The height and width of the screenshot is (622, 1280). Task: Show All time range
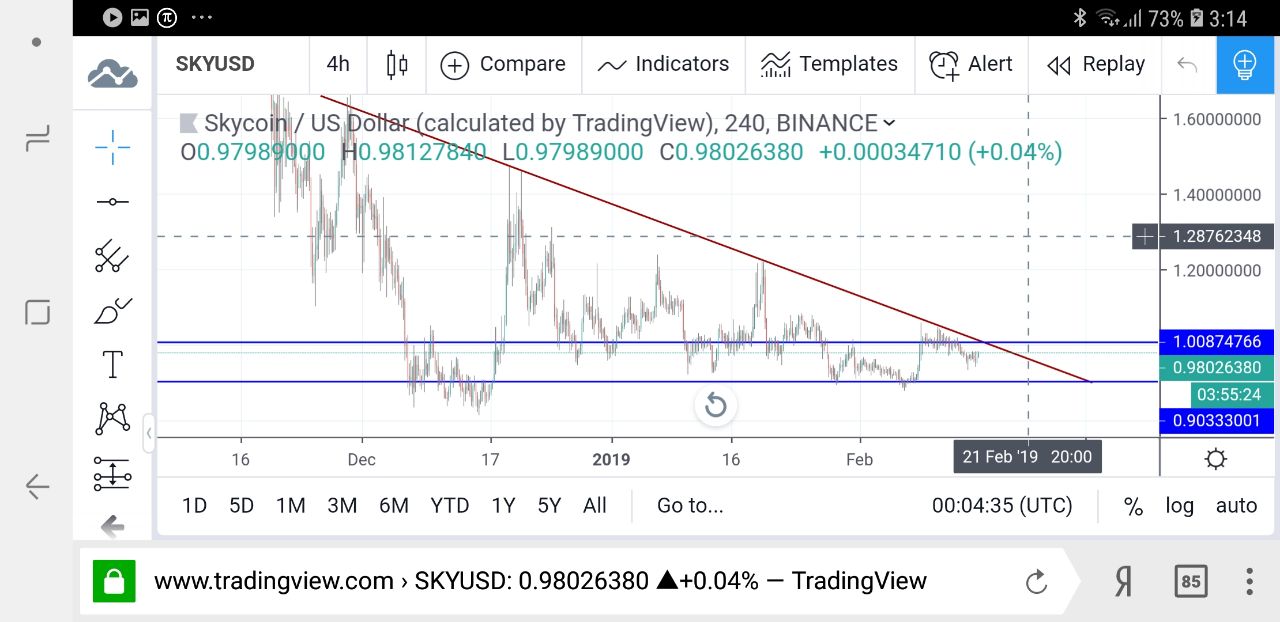pos(595,506)
